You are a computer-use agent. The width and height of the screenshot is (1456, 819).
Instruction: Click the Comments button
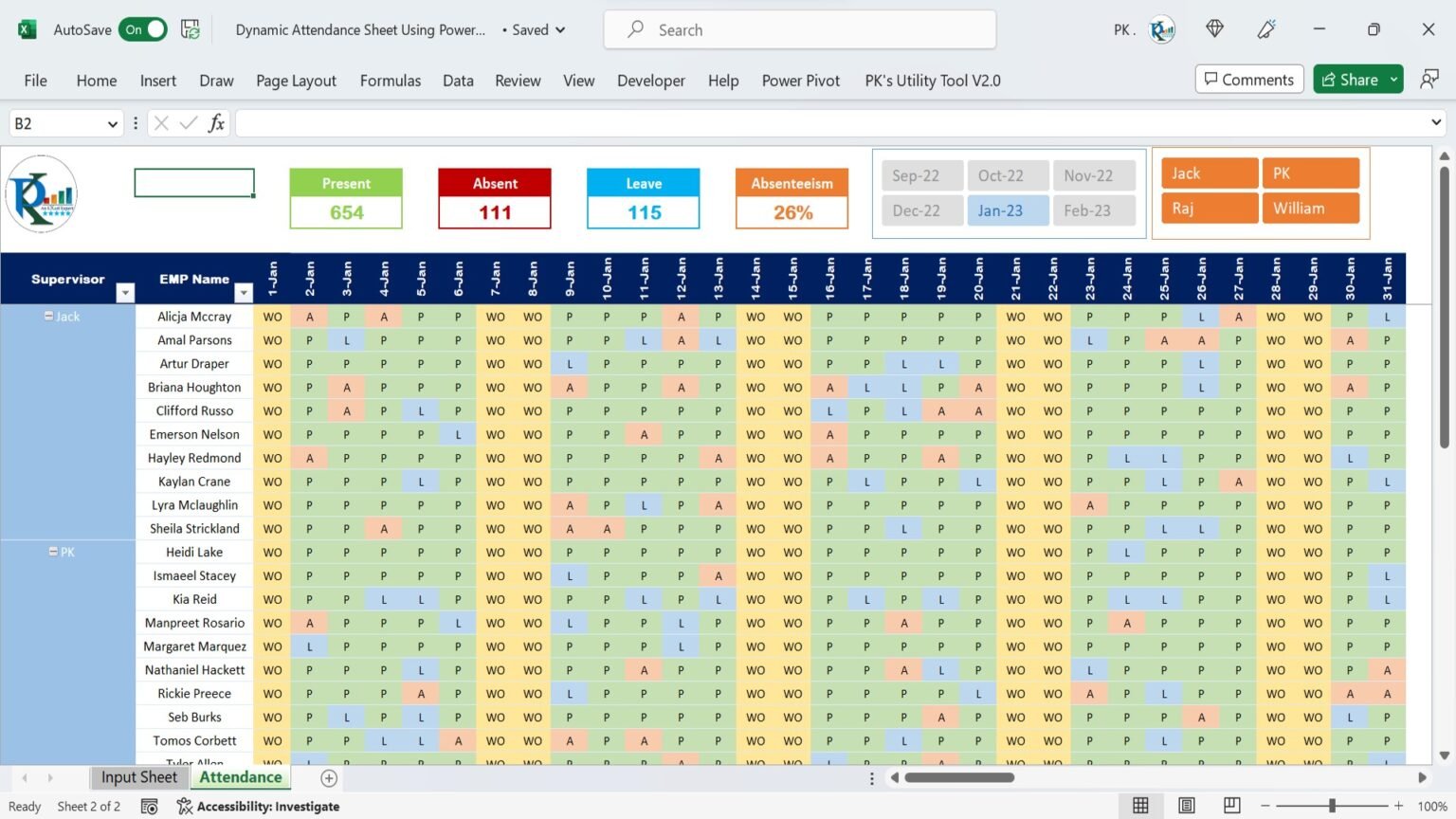1248,80
